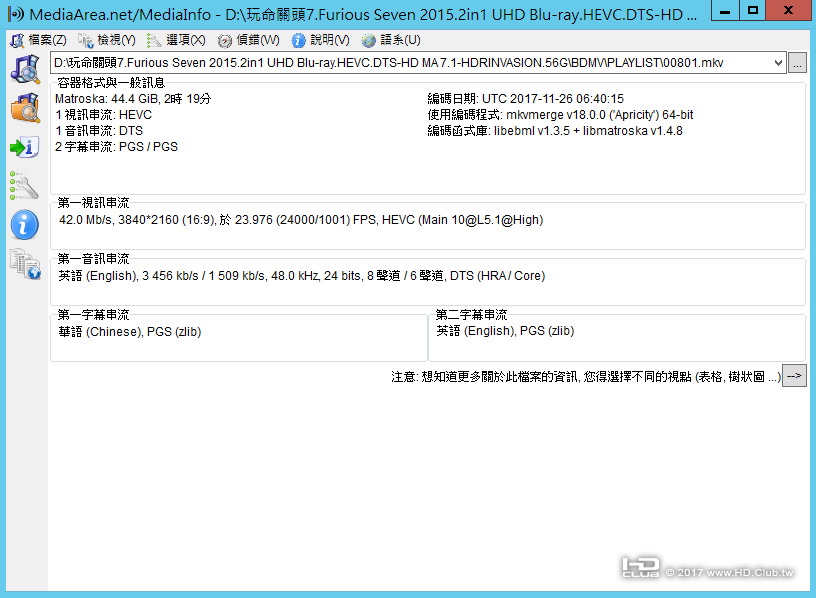
Task: Expand the file path dropdown arrow
Action: coord(778,63)
